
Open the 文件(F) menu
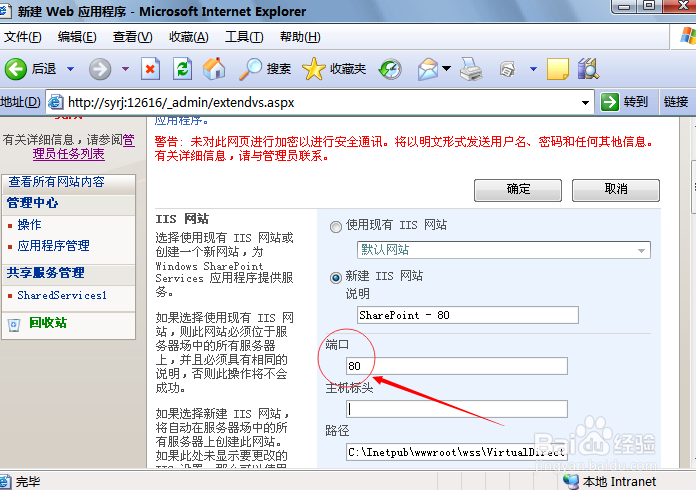tap(23, 37)
